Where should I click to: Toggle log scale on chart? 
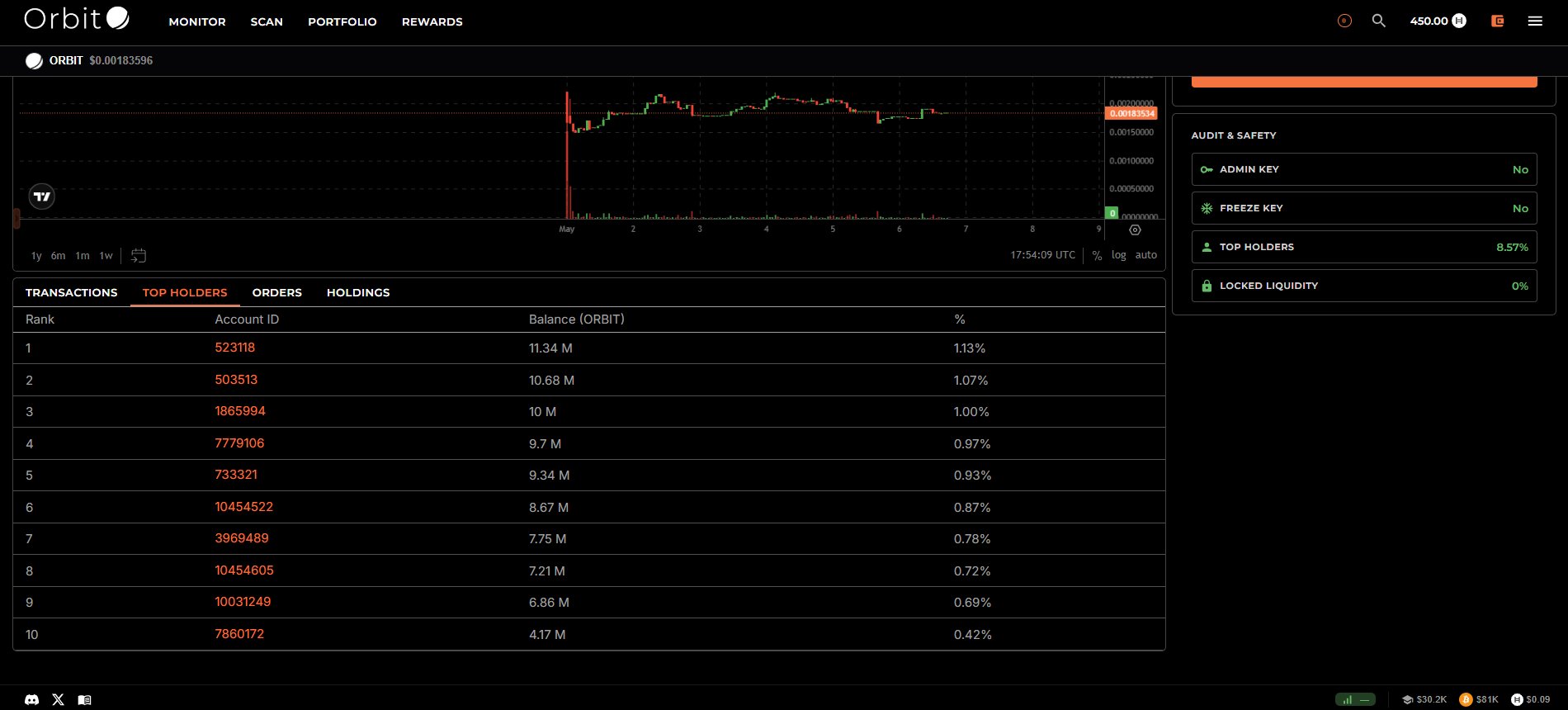click(x=1118, y=255)
